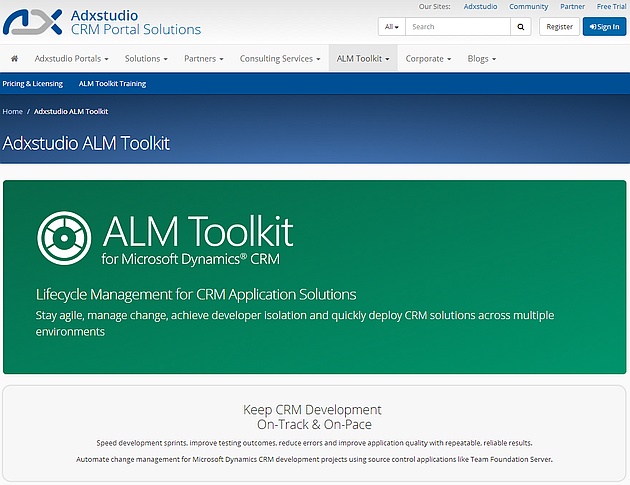Click the 'Adxstudio ALM Toolkit' page title
This screenshot has width=630, height=485.
[86, 143]
